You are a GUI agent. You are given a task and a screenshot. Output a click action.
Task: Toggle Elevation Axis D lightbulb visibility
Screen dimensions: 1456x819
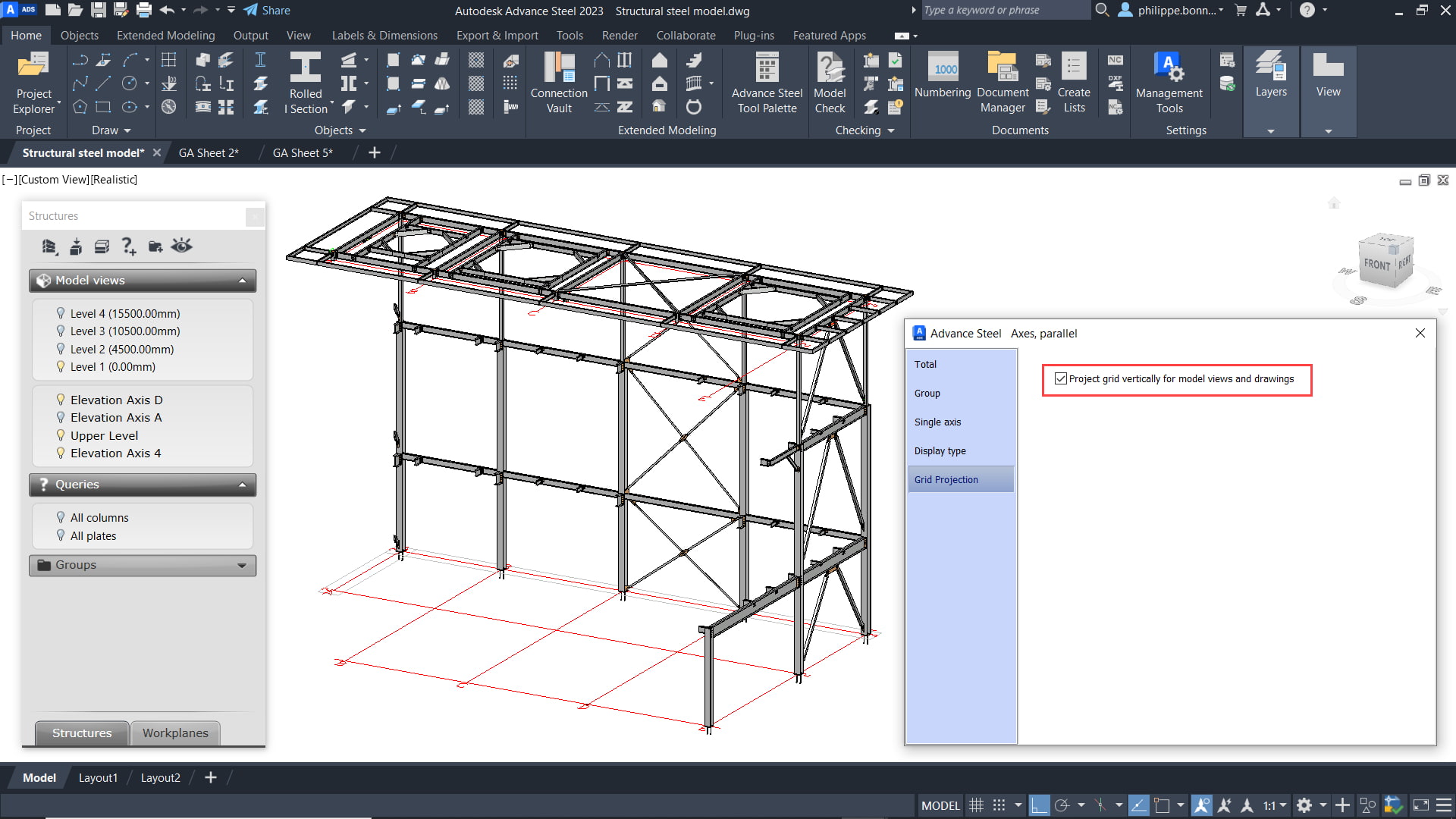[x=61, y=400]
